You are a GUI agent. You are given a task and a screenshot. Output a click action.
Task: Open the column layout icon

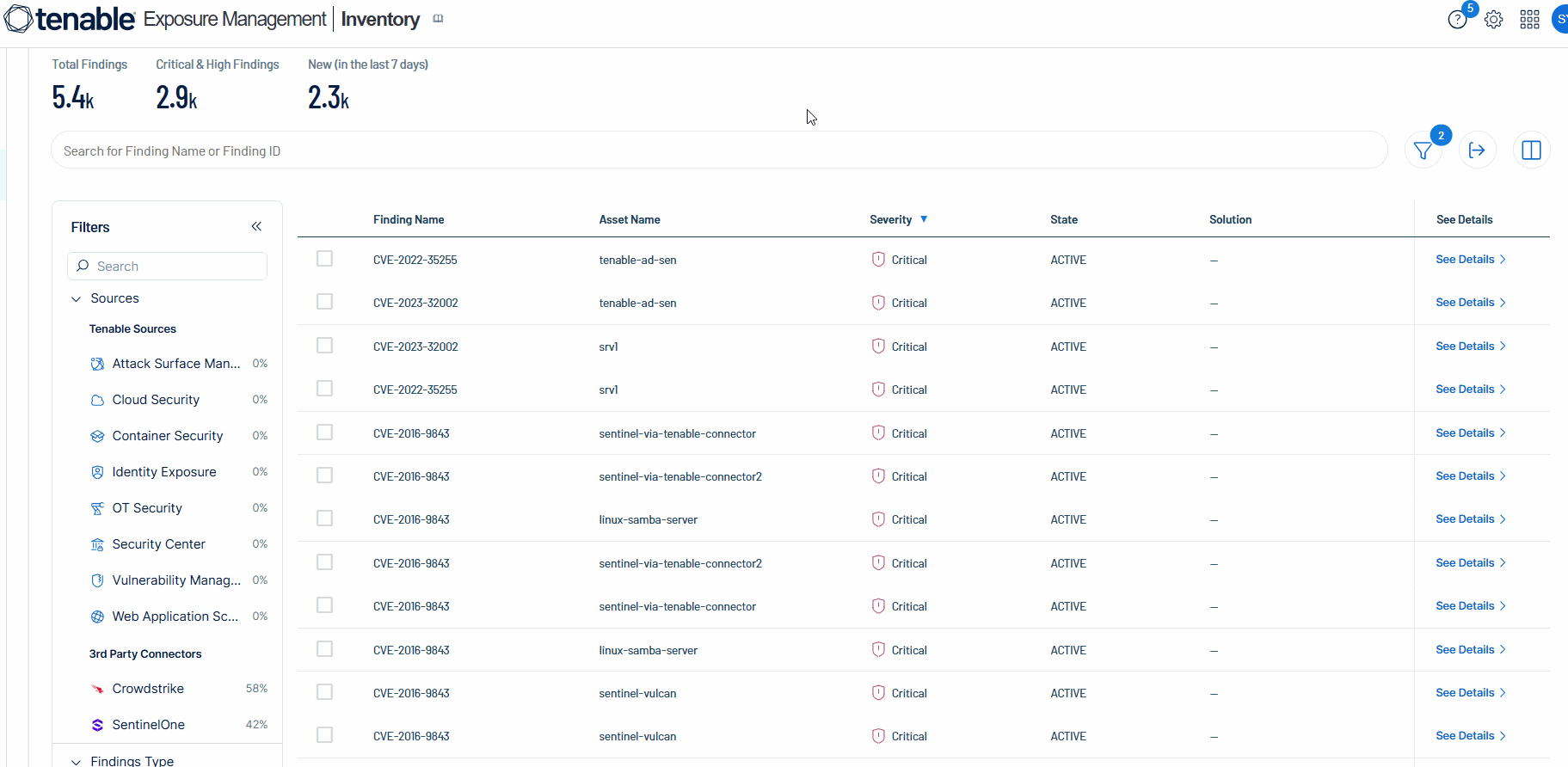pyautogui.click(x=1531, y=150)
